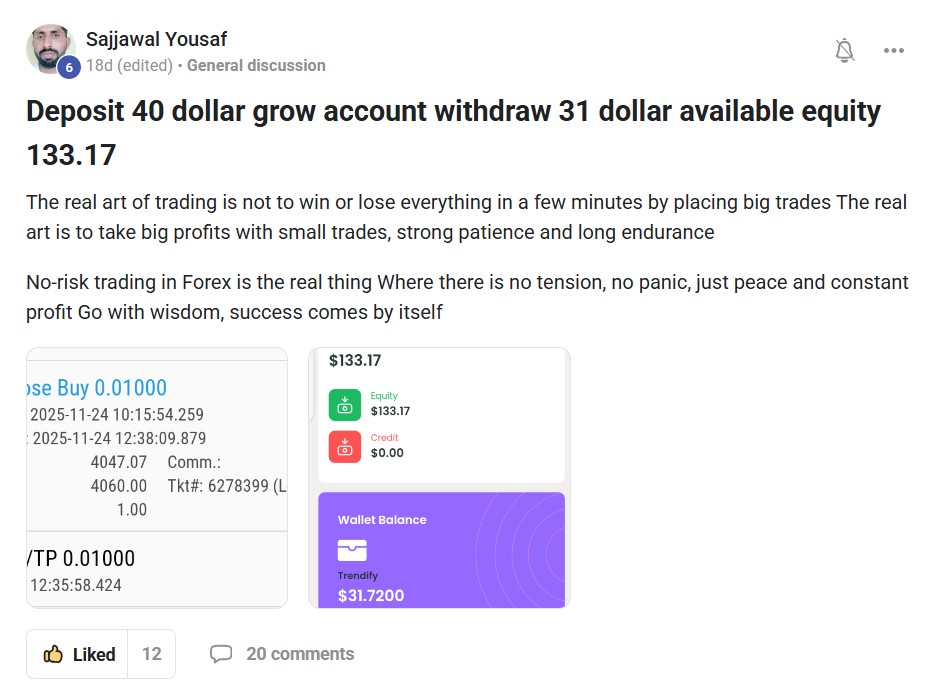
Task: Open author name Sajjawal Yousaf
Action: coord(157,39)
